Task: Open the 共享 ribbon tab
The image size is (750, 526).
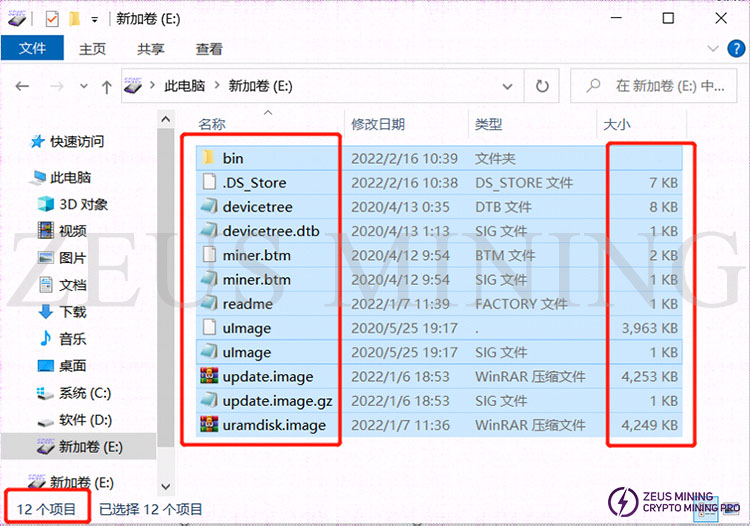Action: tap(150, 49)
